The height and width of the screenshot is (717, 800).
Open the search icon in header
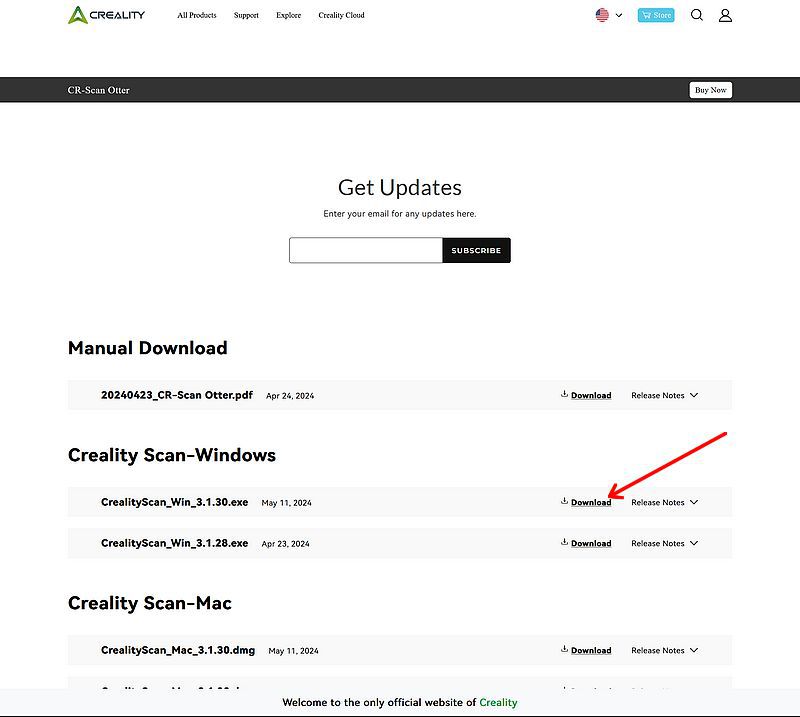pos(696,15)
